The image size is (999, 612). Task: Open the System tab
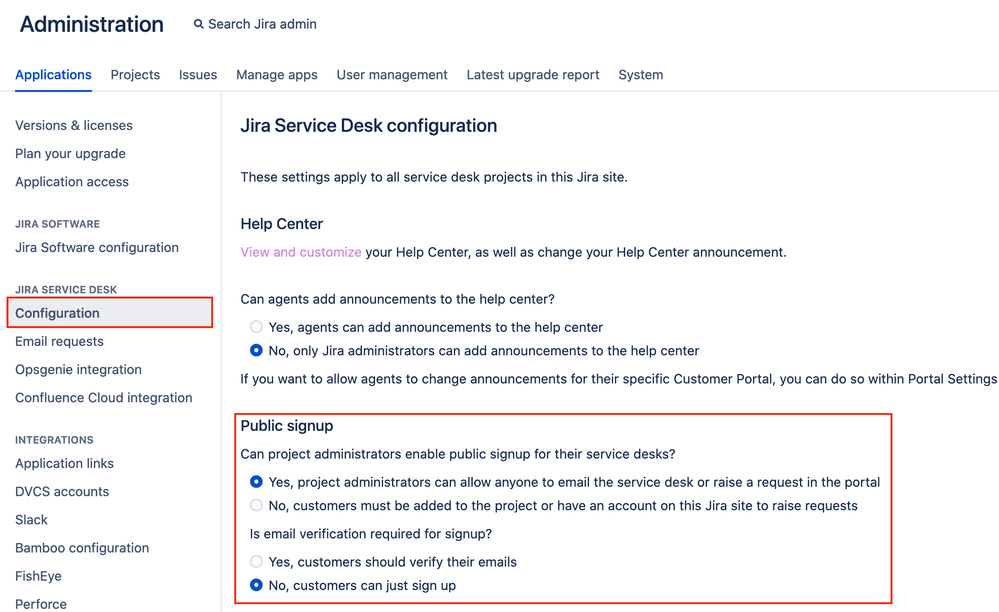[x=640, y=75]
